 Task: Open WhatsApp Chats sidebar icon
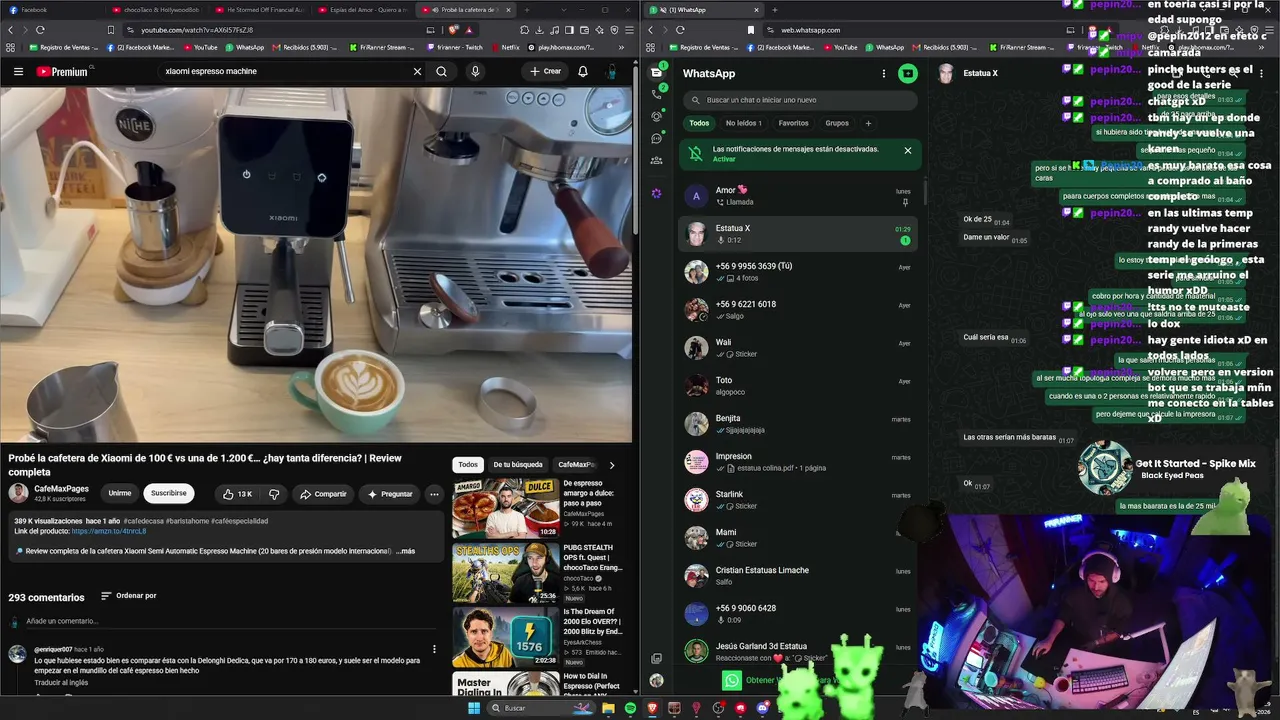click(656, 72)
